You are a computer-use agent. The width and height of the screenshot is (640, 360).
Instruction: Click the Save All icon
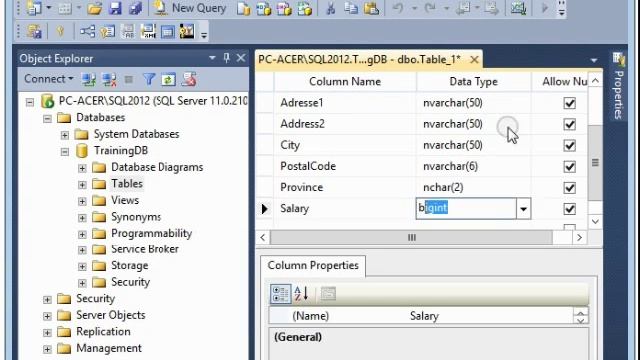(135, 8)
